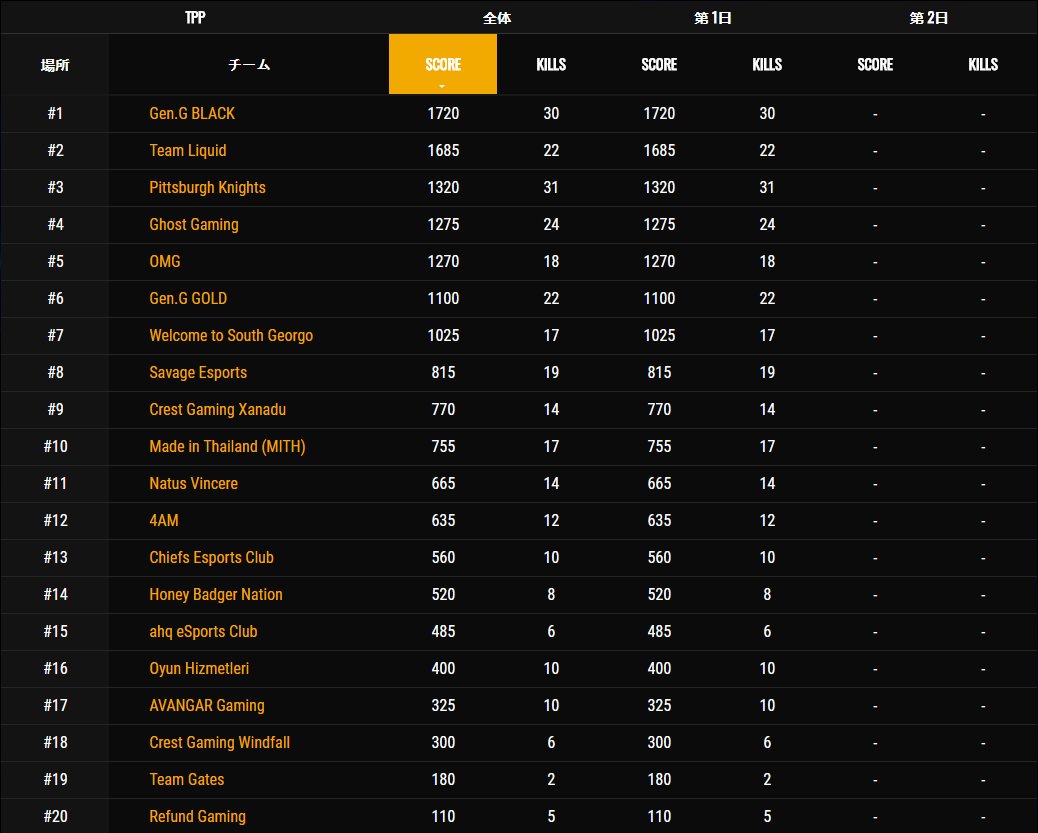The width and height of the screenshot is (1038, 833).
Task: Select the TPP header label
Action: click(x=195, y=17)
